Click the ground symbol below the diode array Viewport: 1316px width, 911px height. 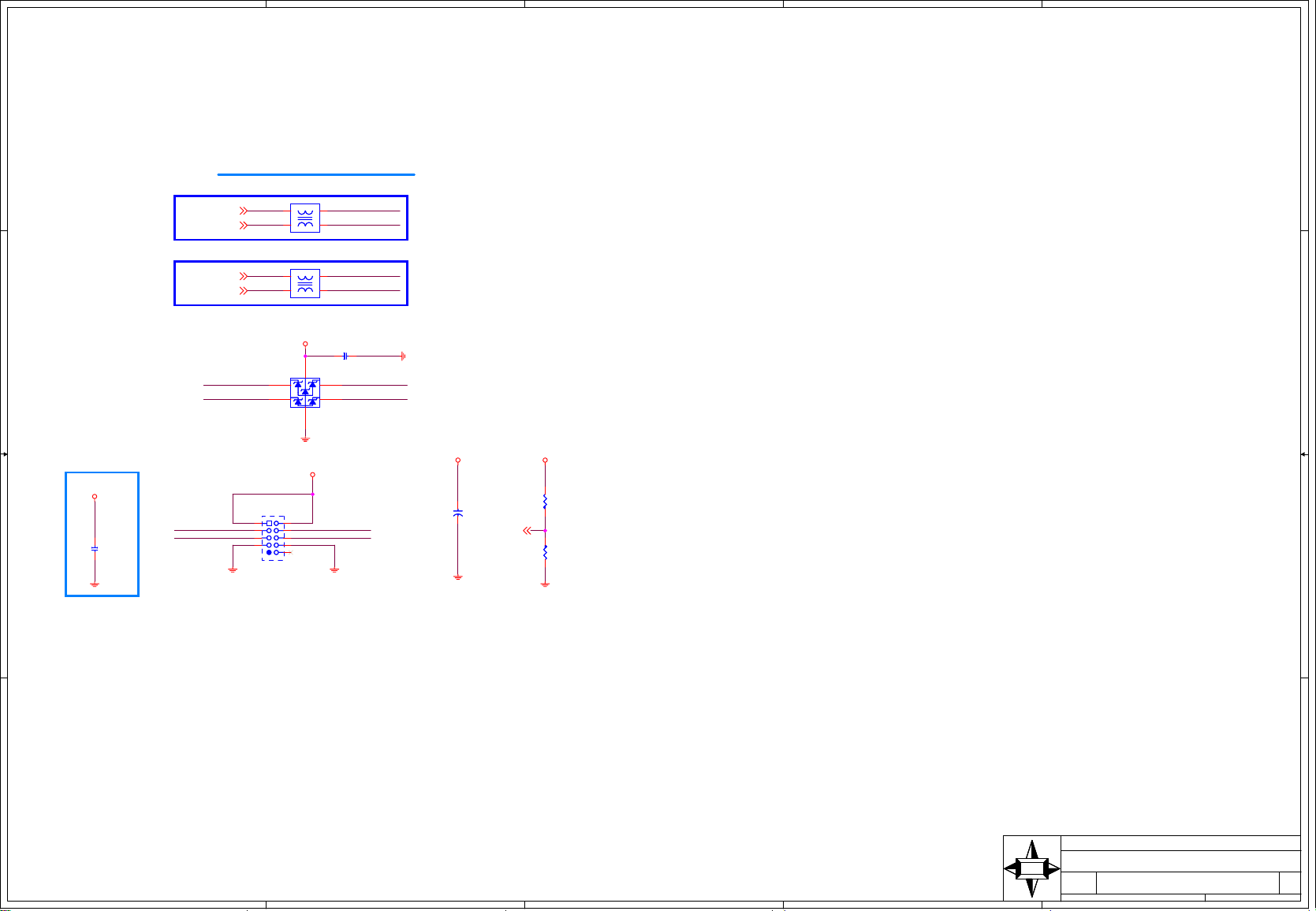click(x=305, y=439)
